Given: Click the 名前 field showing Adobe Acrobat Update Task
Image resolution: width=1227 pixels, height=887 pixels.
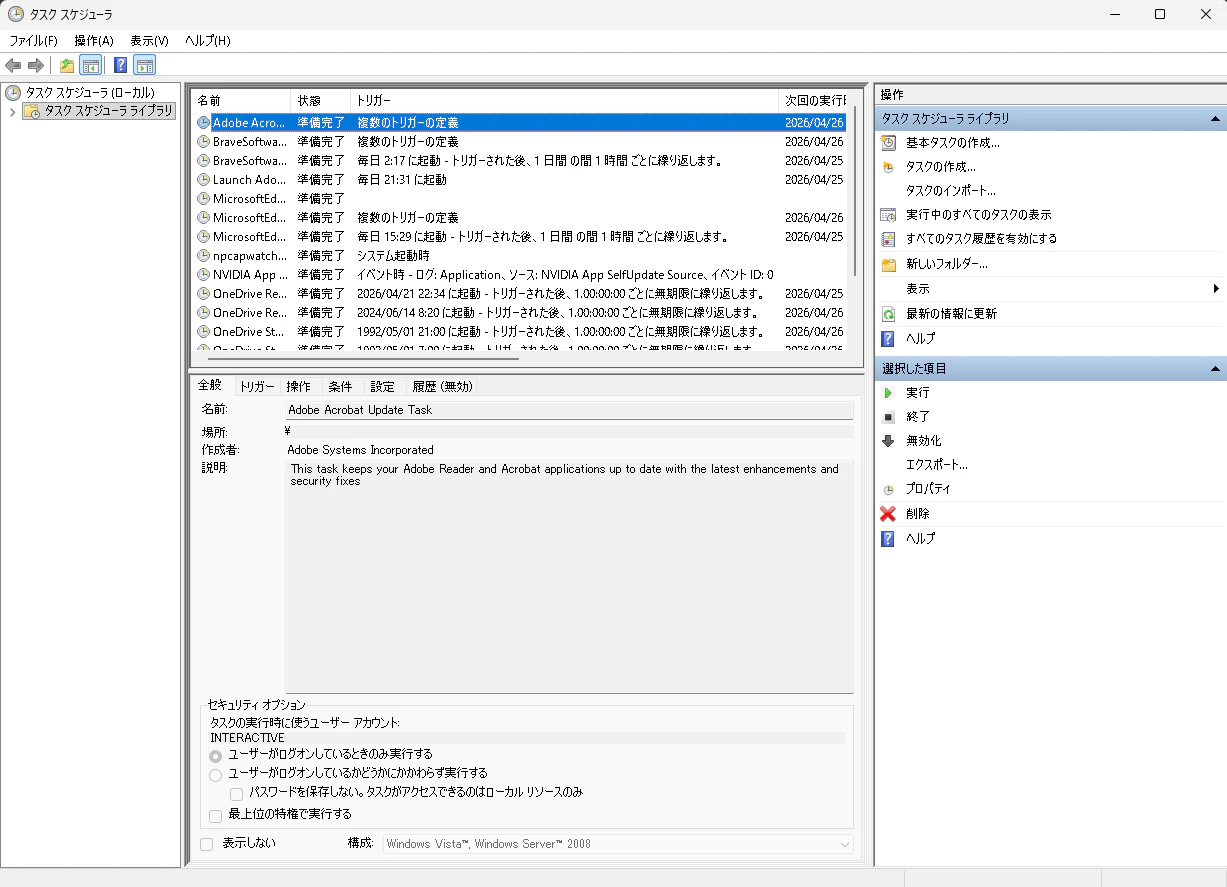Looking at the screenshot, I should coord(569,410).
